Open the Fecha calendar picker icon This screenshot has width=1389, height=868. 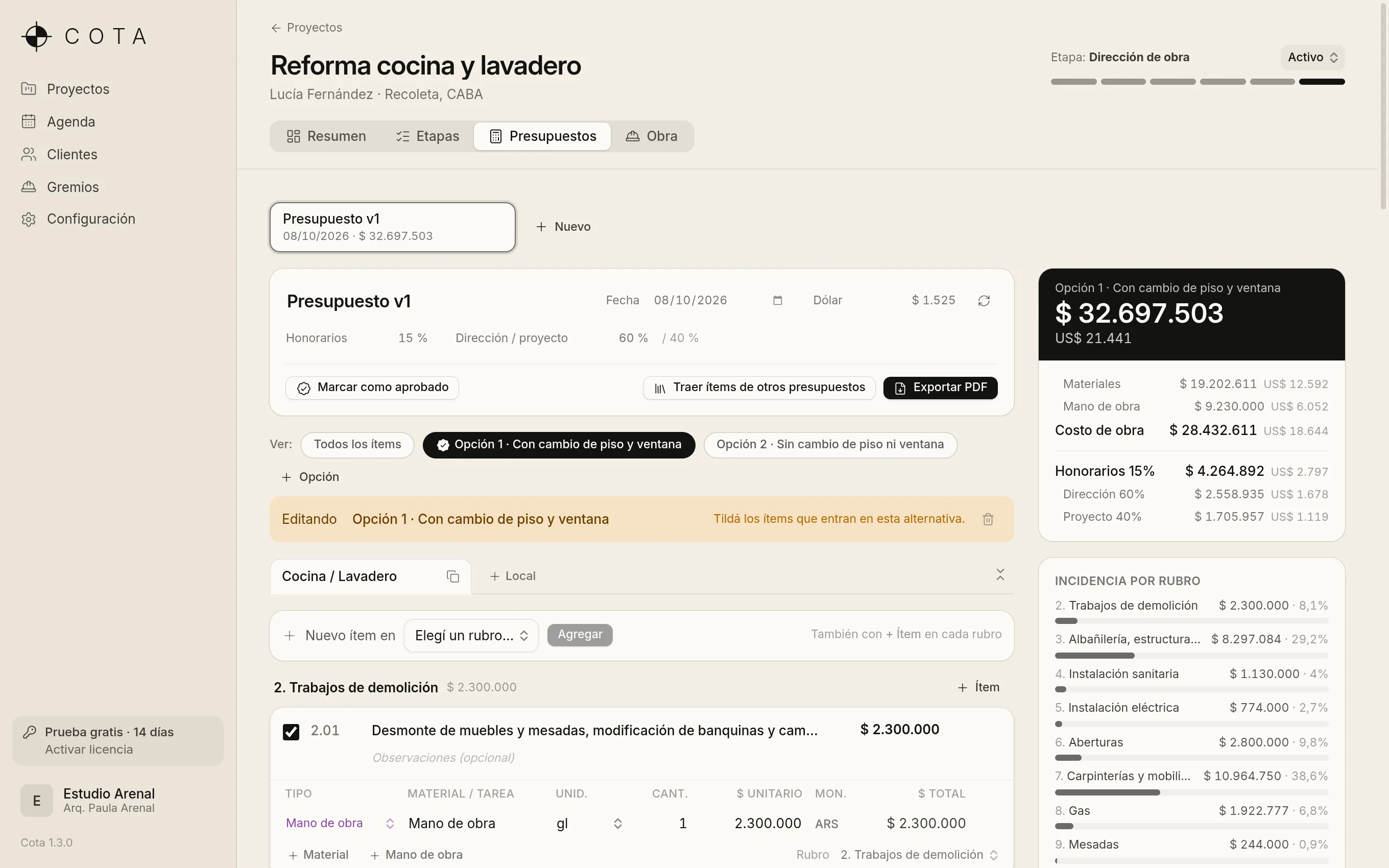point(778,300)
